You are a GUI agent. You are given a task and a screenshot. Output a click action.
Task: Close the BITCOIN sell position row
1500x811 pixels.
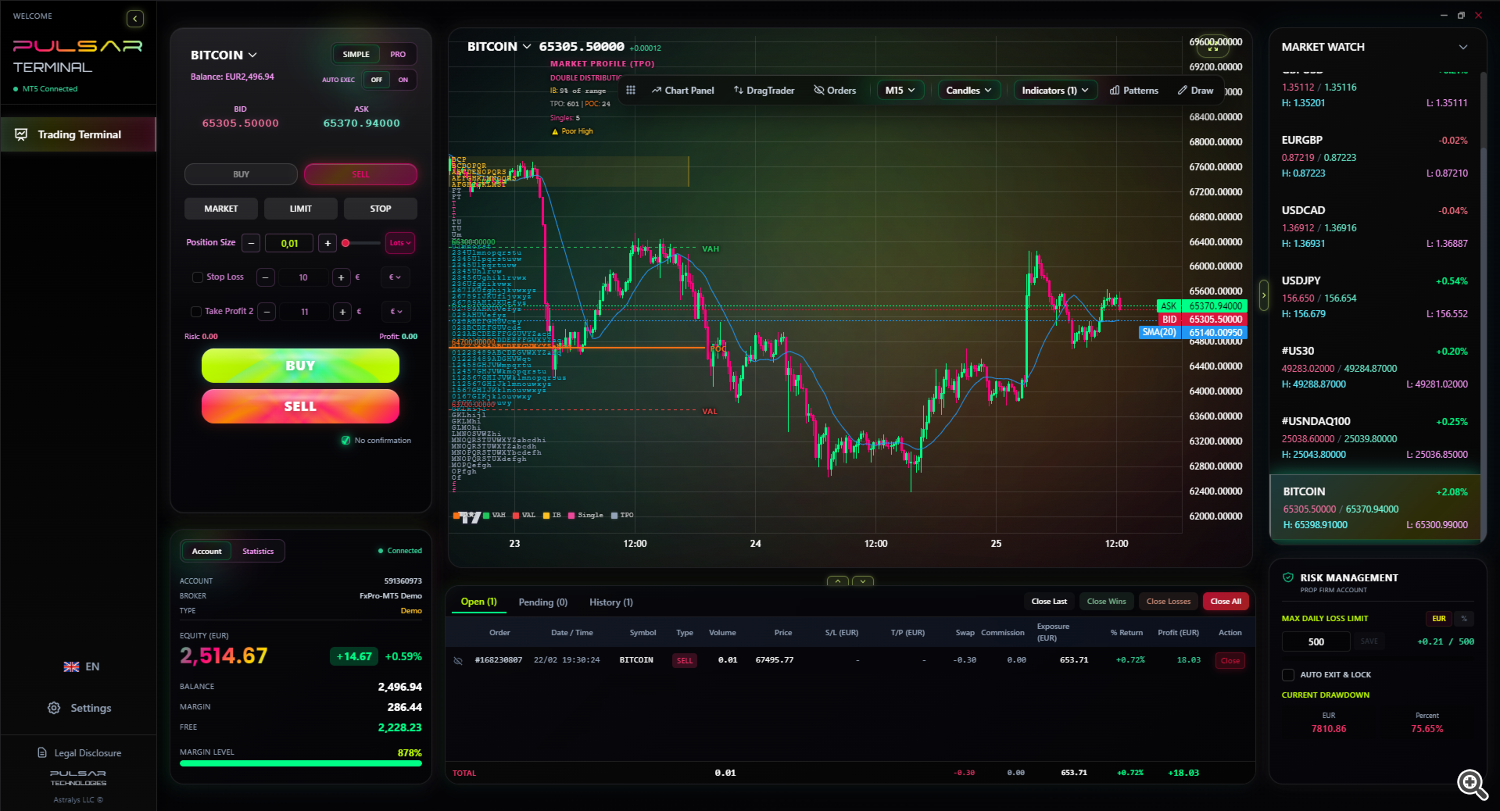[x=1230, y=660]
